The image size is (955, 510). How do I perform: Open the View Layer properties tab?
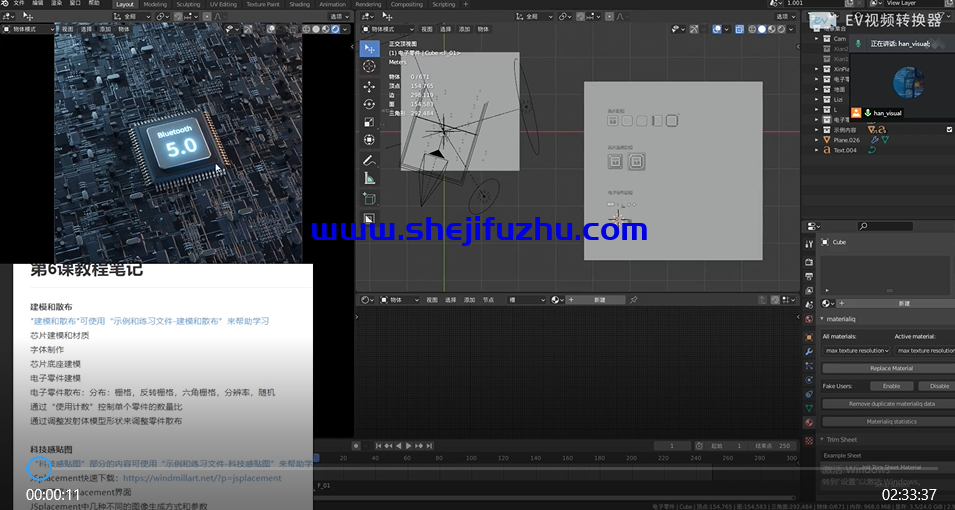(x=809, y=291)
